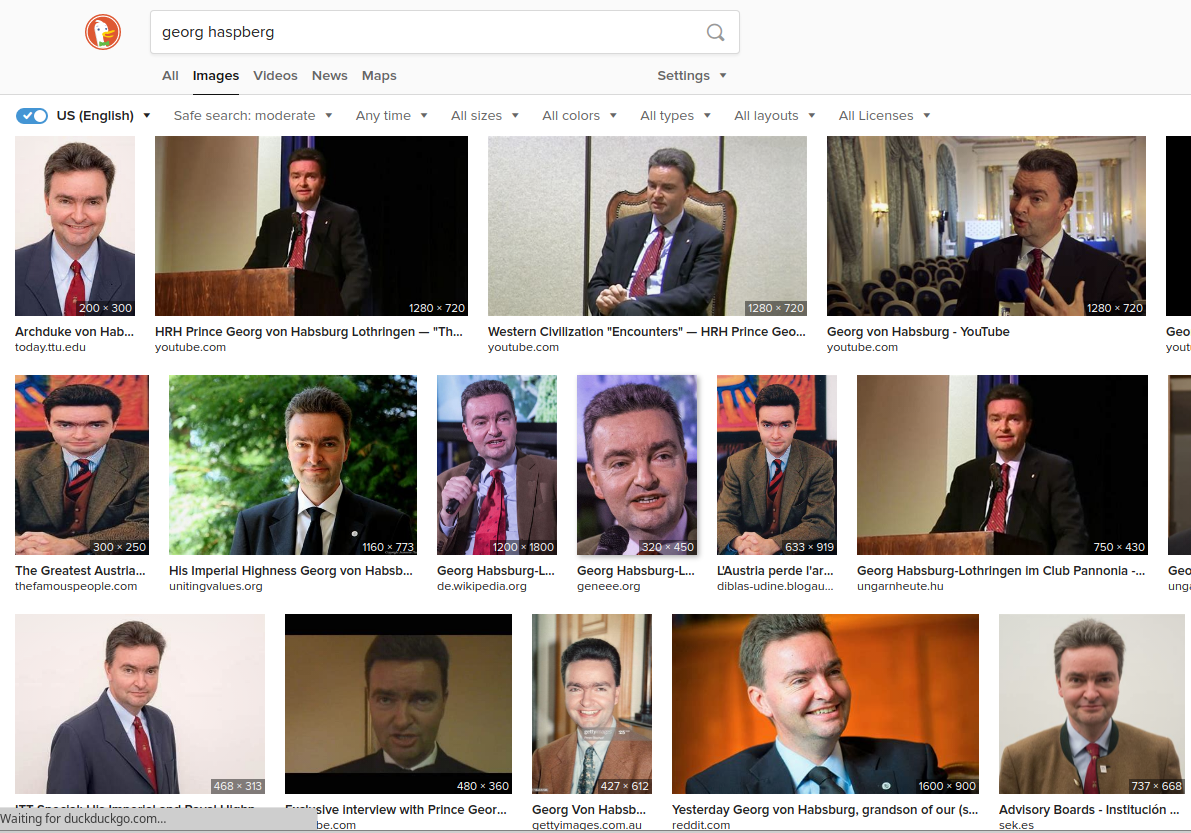Click the magnifying glass search icon

716,32
